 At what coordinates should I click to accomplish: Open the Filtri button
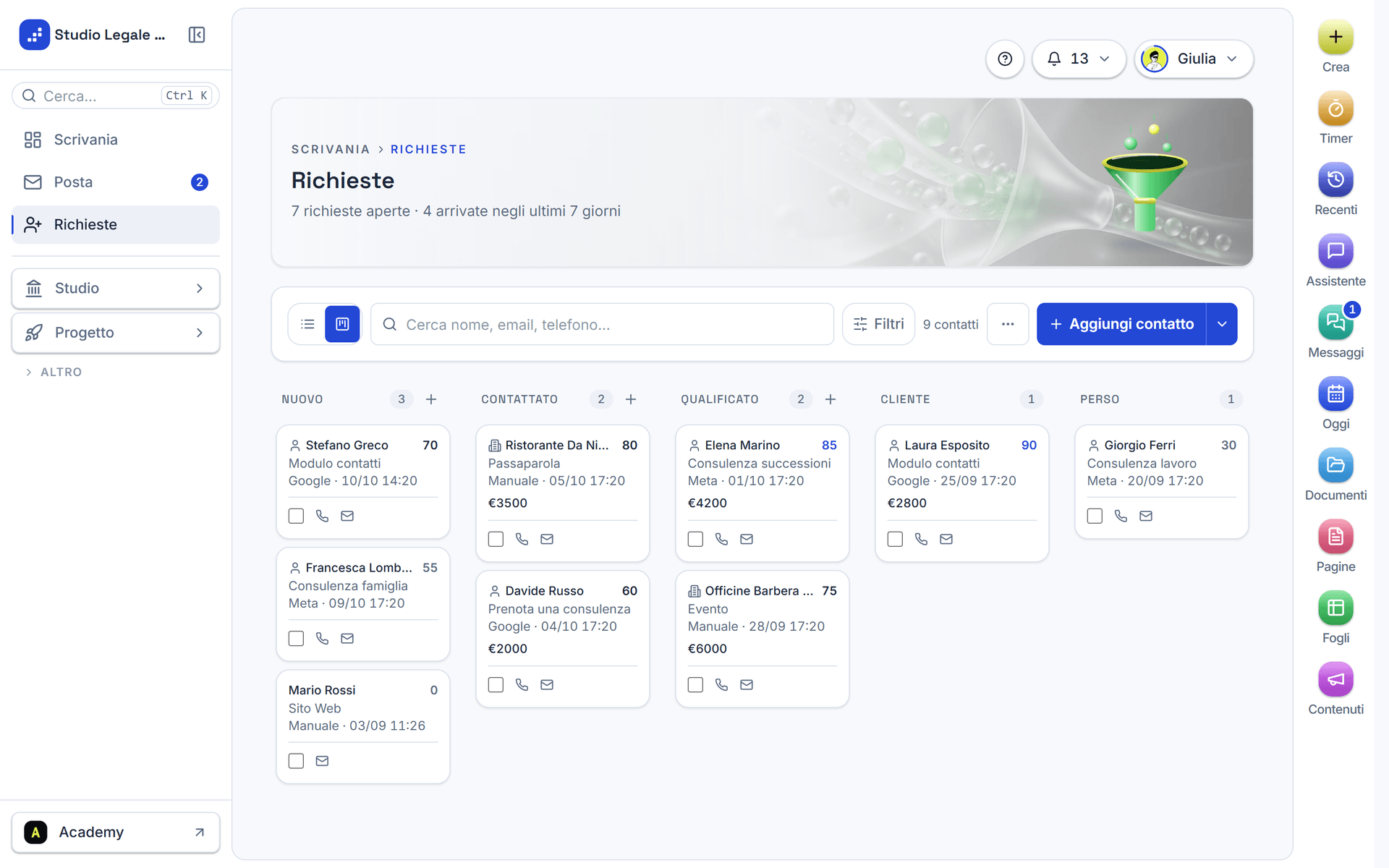878,324
